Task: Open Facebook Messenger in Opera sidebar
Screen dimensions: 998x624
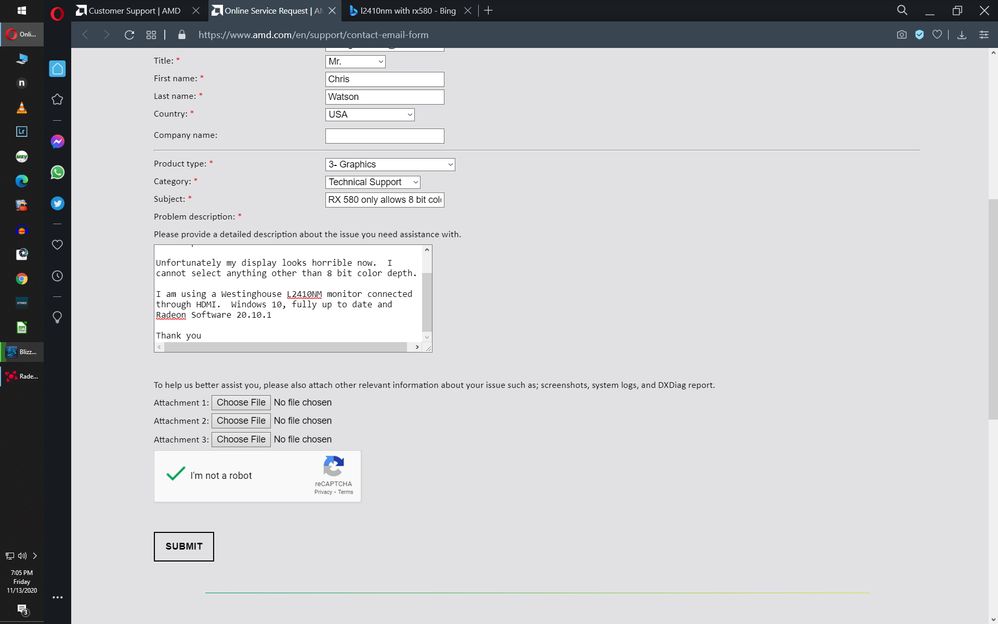Action: [57, 141]
